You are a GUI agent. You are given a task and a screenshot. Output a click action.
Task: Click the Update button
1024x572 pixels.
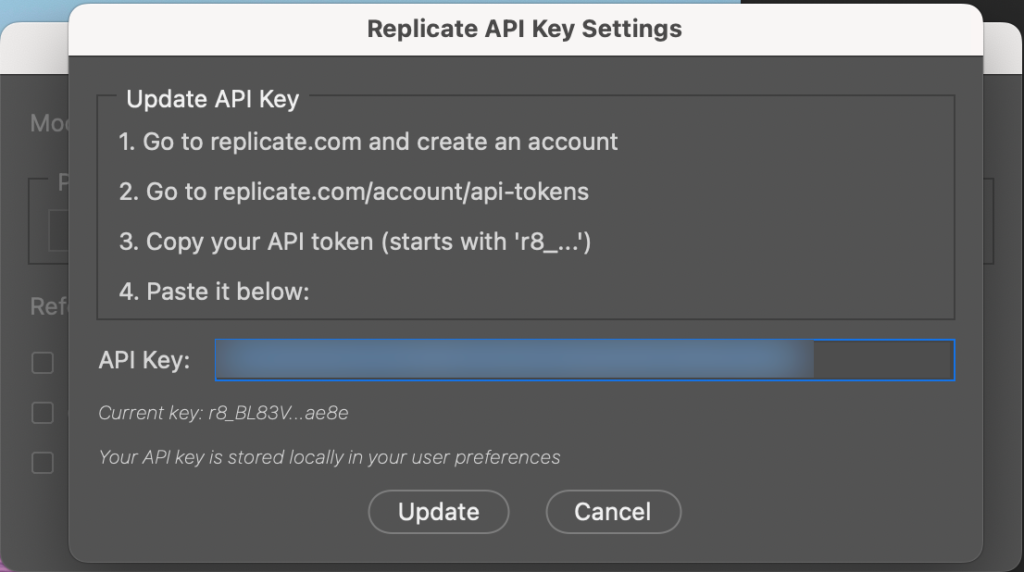pyautogui.click(x=438, y=512)
